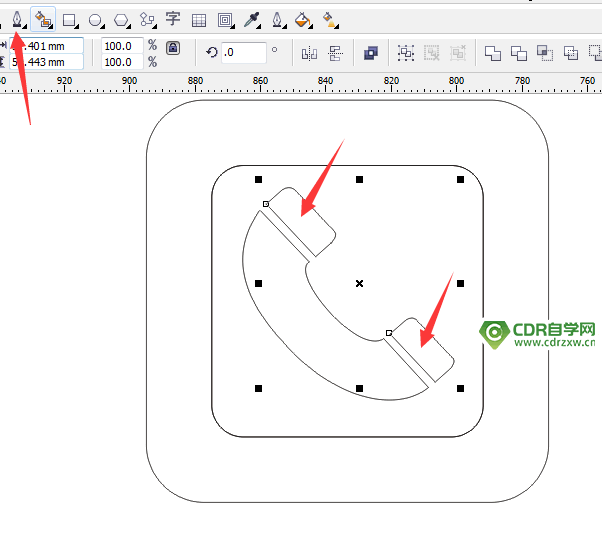
Task: Click the Weld shaping button
Action: (x=493, y=53)
